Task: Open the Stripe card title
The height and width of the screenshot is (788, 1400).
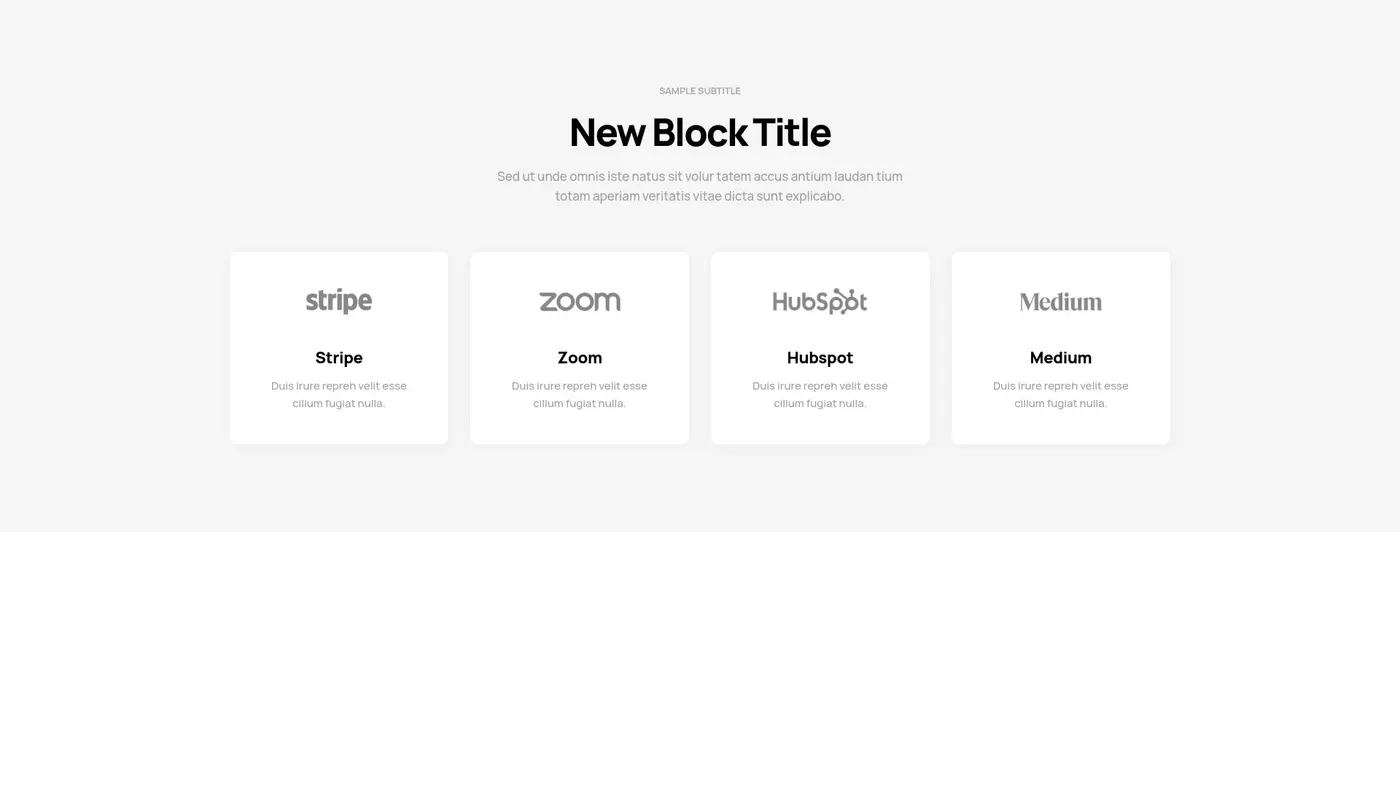Action: (x=339, y=358)
